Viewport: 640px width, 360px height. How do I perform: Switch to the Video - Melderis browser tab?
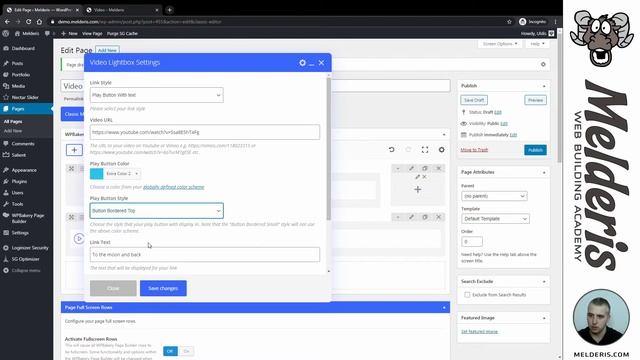click(x=122, y=10)
